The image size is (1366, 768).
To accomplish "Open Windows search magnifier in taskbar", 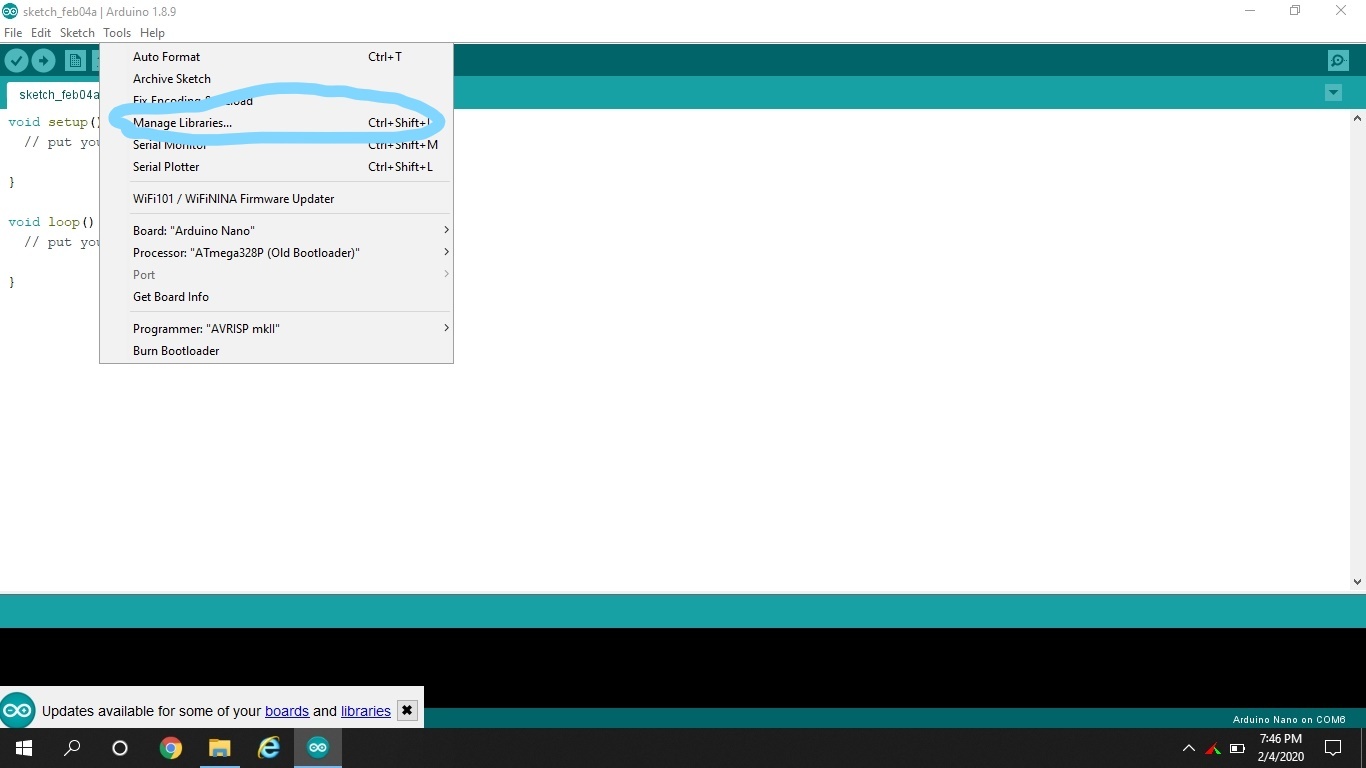I will click(72, 748).
